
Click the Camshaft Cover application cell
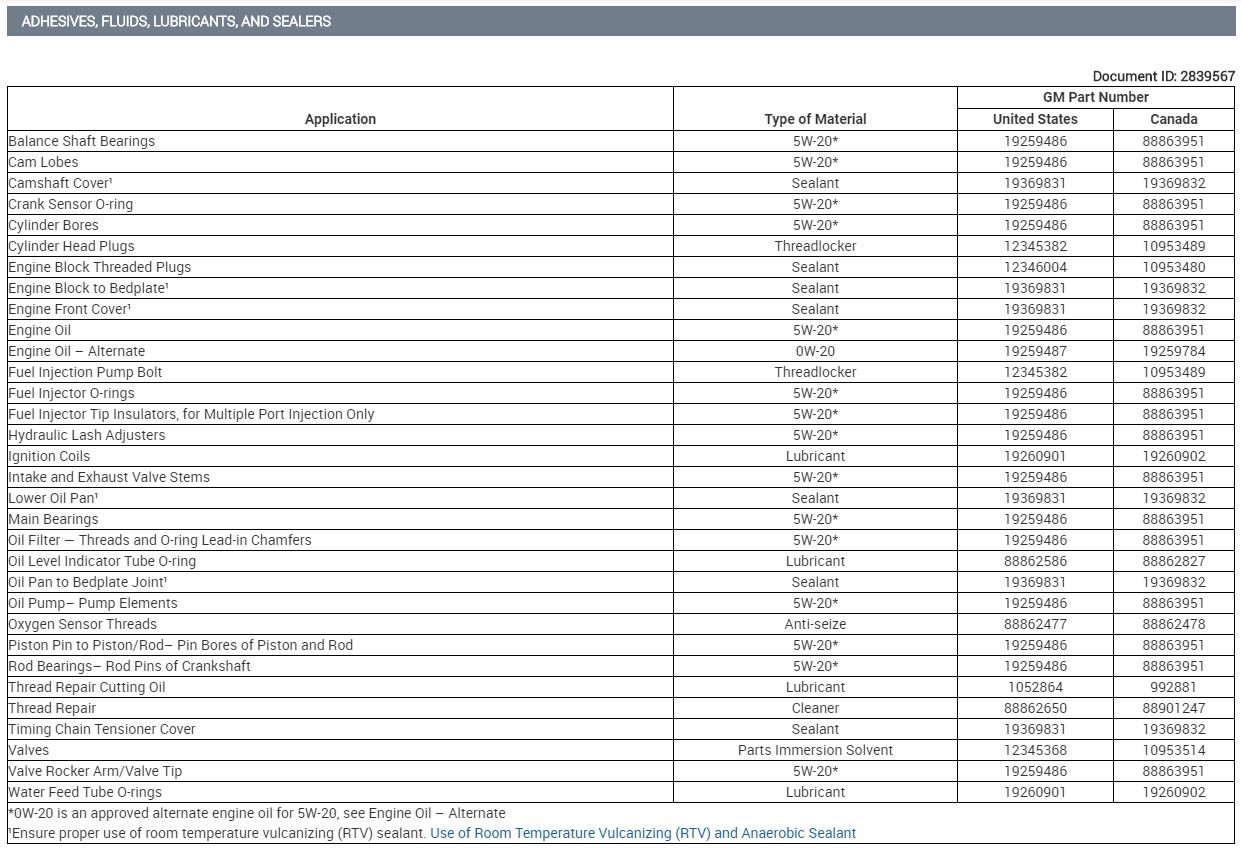coord(340,183)
